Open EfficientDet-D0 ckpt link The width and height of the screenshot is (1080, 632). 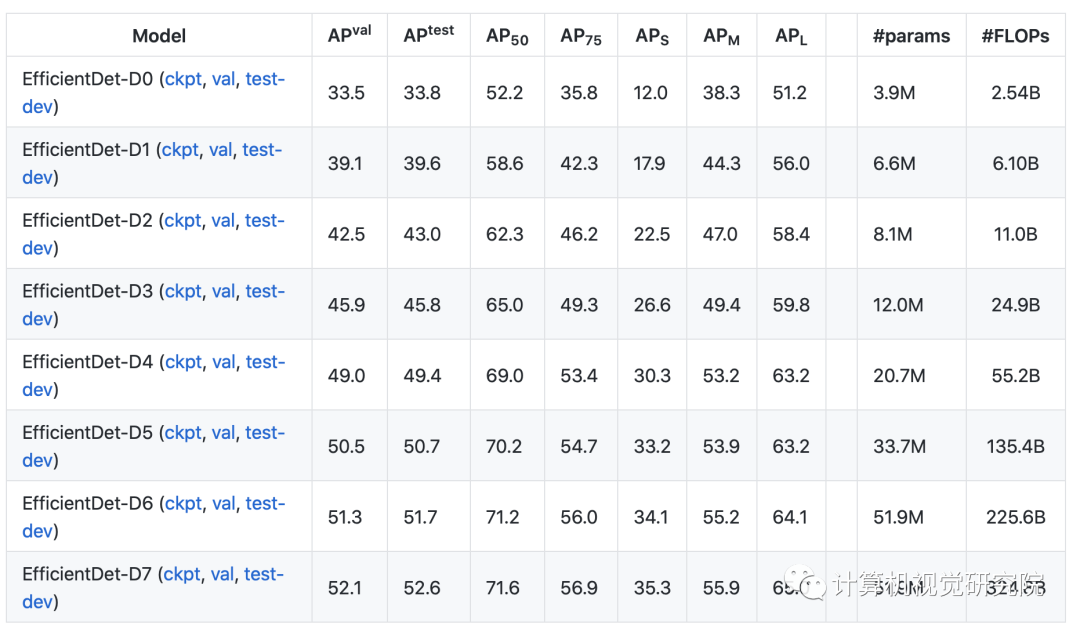(x=183, y=79)
